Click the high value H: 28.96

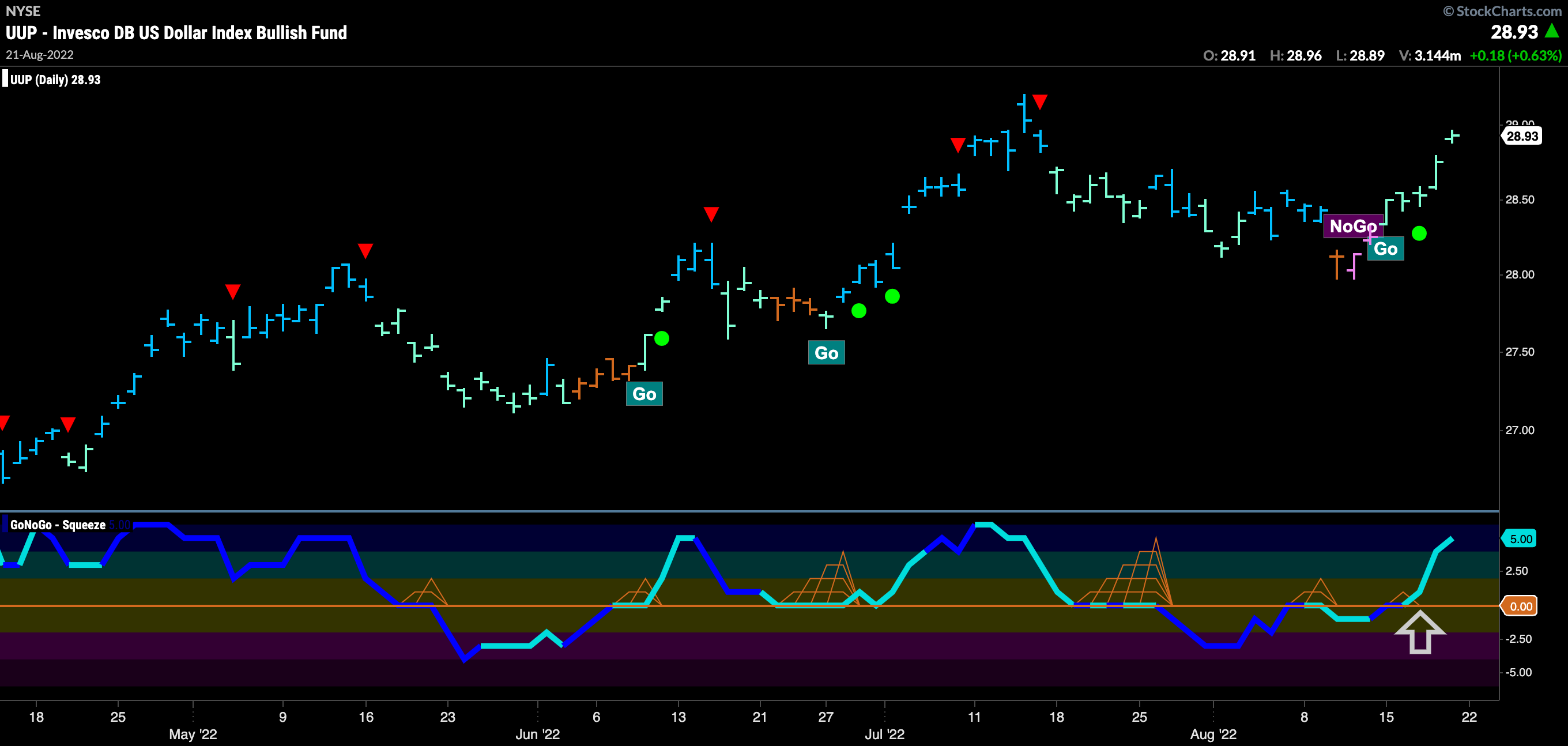click(1296, 55)
